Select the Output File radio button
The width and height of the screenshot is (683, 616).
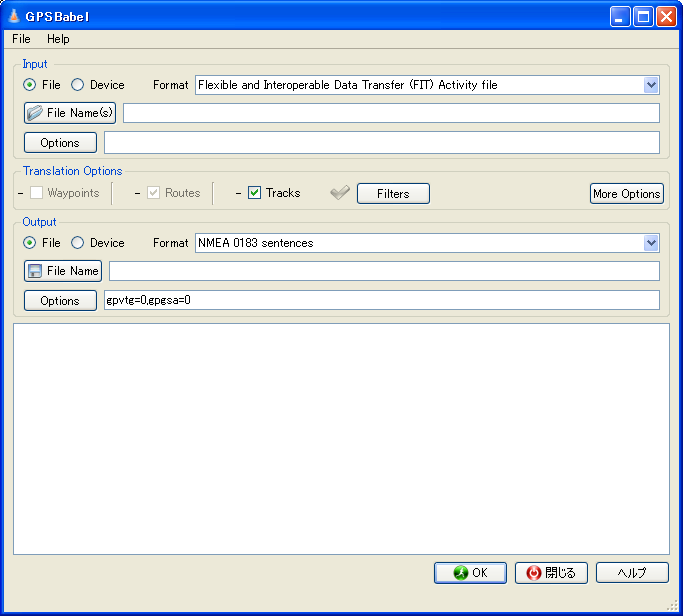point(30,243)
